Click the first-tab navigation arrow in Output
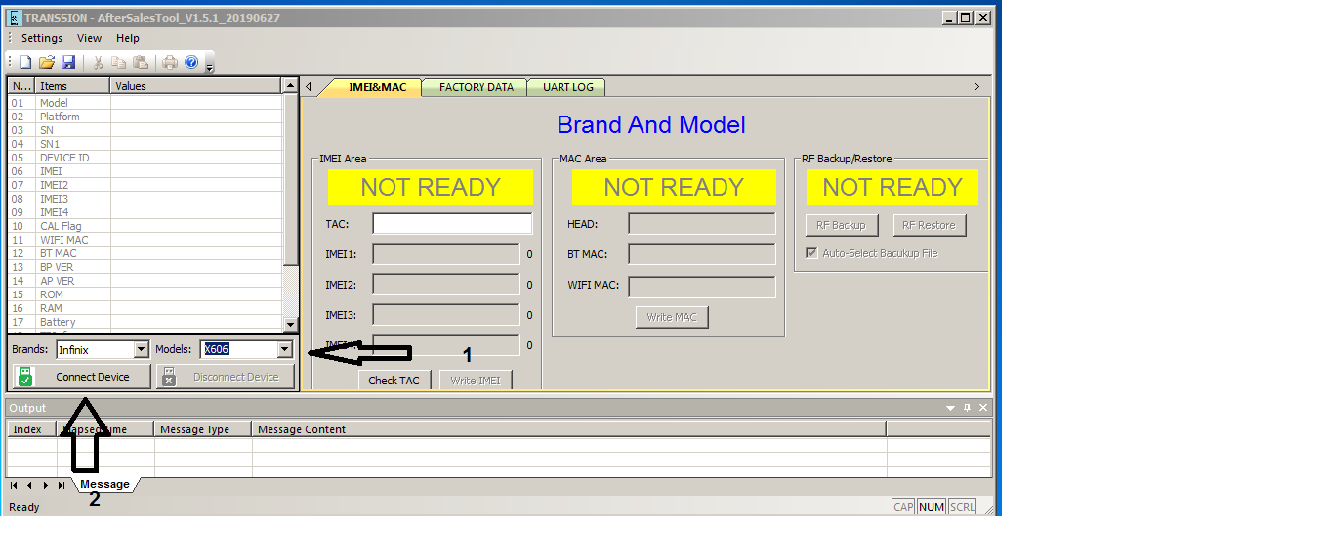The height and width of the screenshot is (549, 1333). [14, 485]
